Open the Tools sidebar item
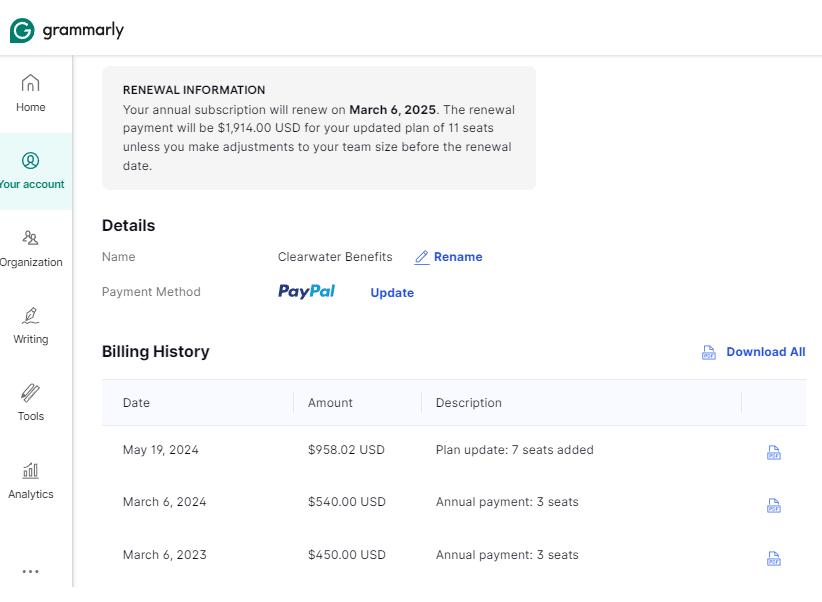The image size is (822, 602). tap(30, 403)
